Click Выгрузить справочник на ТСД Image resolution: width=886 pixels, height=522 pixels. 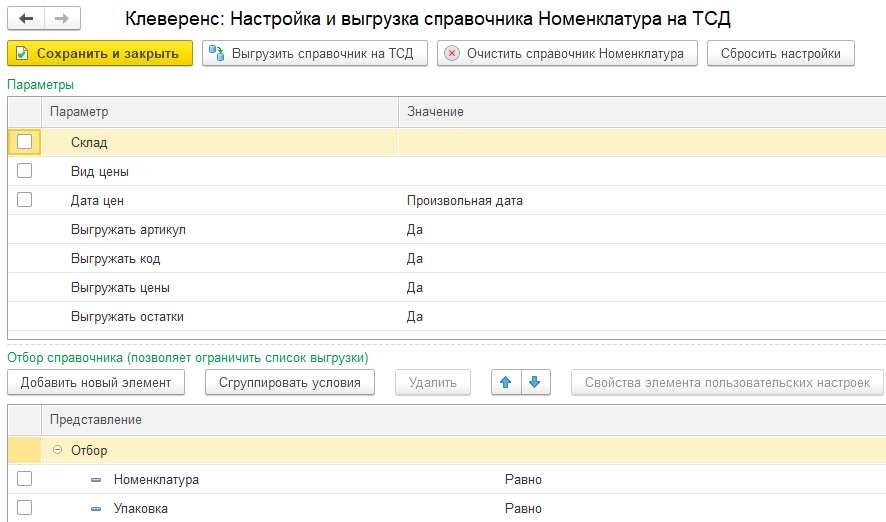pyautogui.click(x=315, y=54)
